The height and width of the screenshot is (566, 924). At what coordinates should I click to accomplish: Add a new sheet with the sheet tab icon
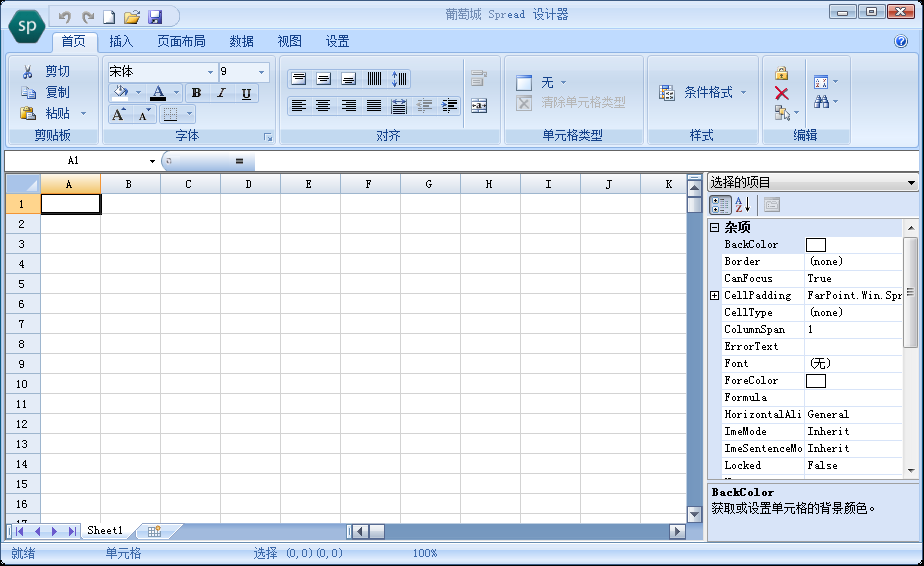pyautogui.click(x=154, y=531)
